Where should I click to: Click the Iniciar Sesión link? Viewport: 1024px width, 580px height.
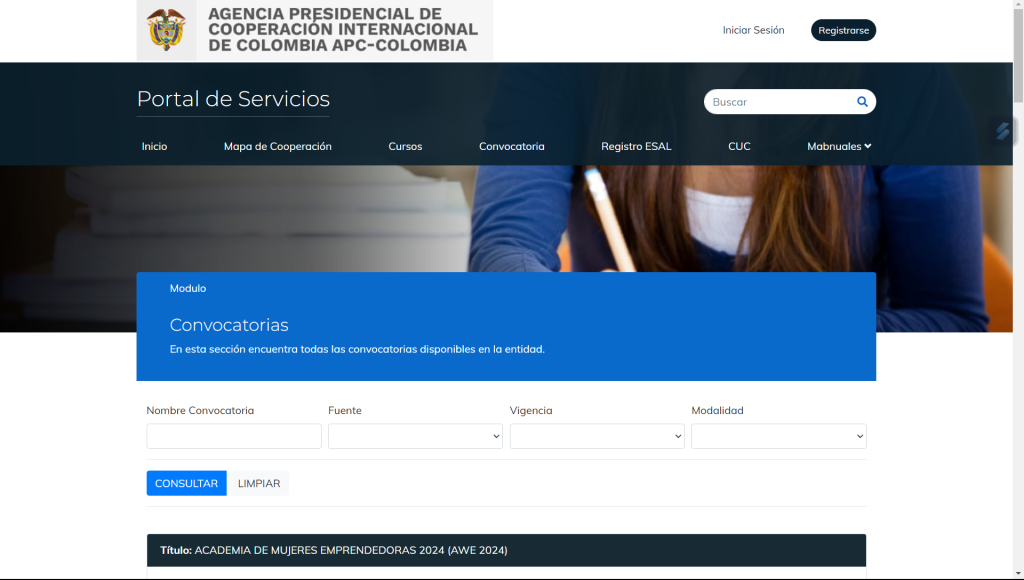[753, 30]
